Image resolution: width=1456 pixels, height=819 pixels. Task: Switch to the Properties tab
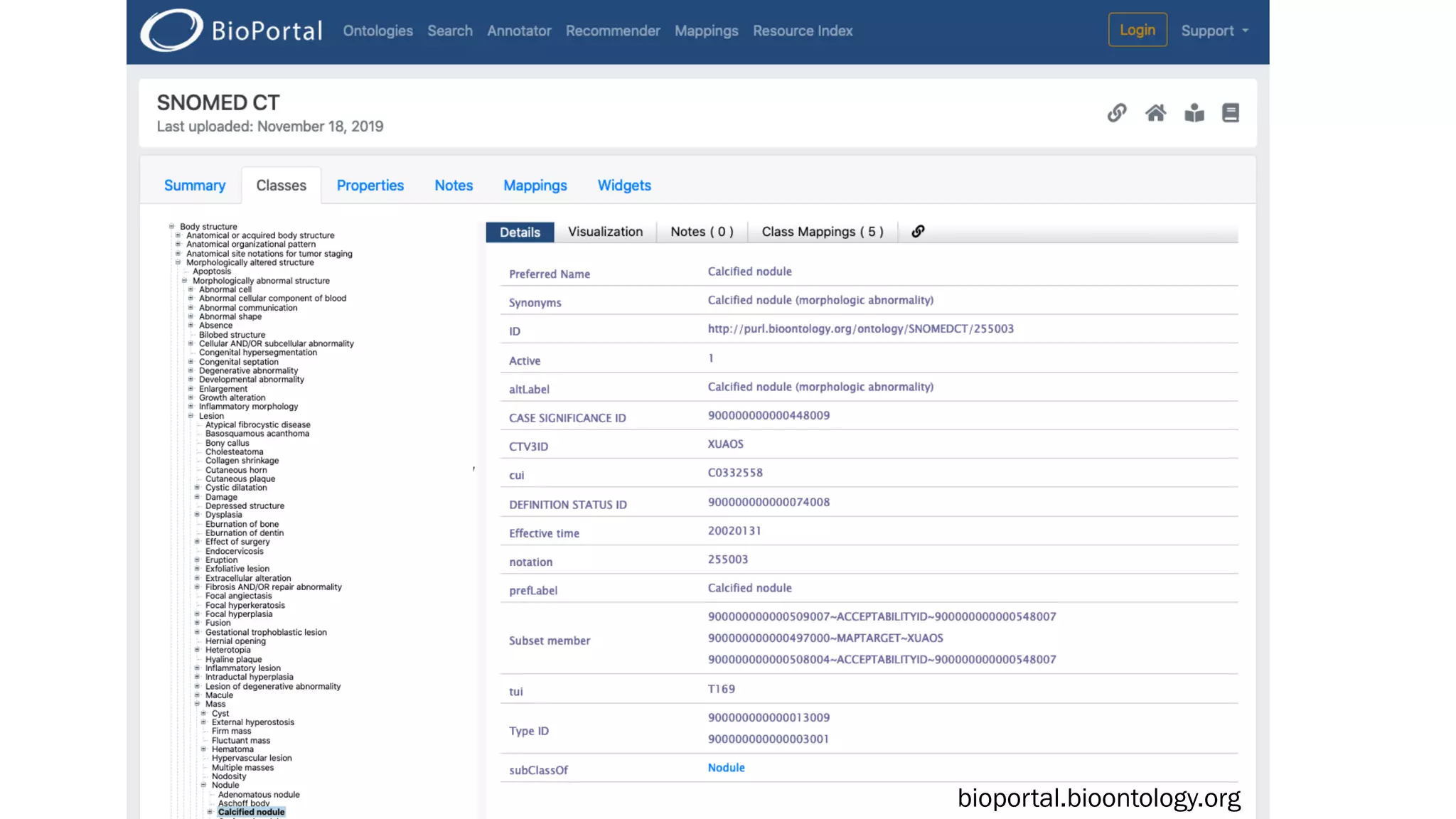pos(370,186)
